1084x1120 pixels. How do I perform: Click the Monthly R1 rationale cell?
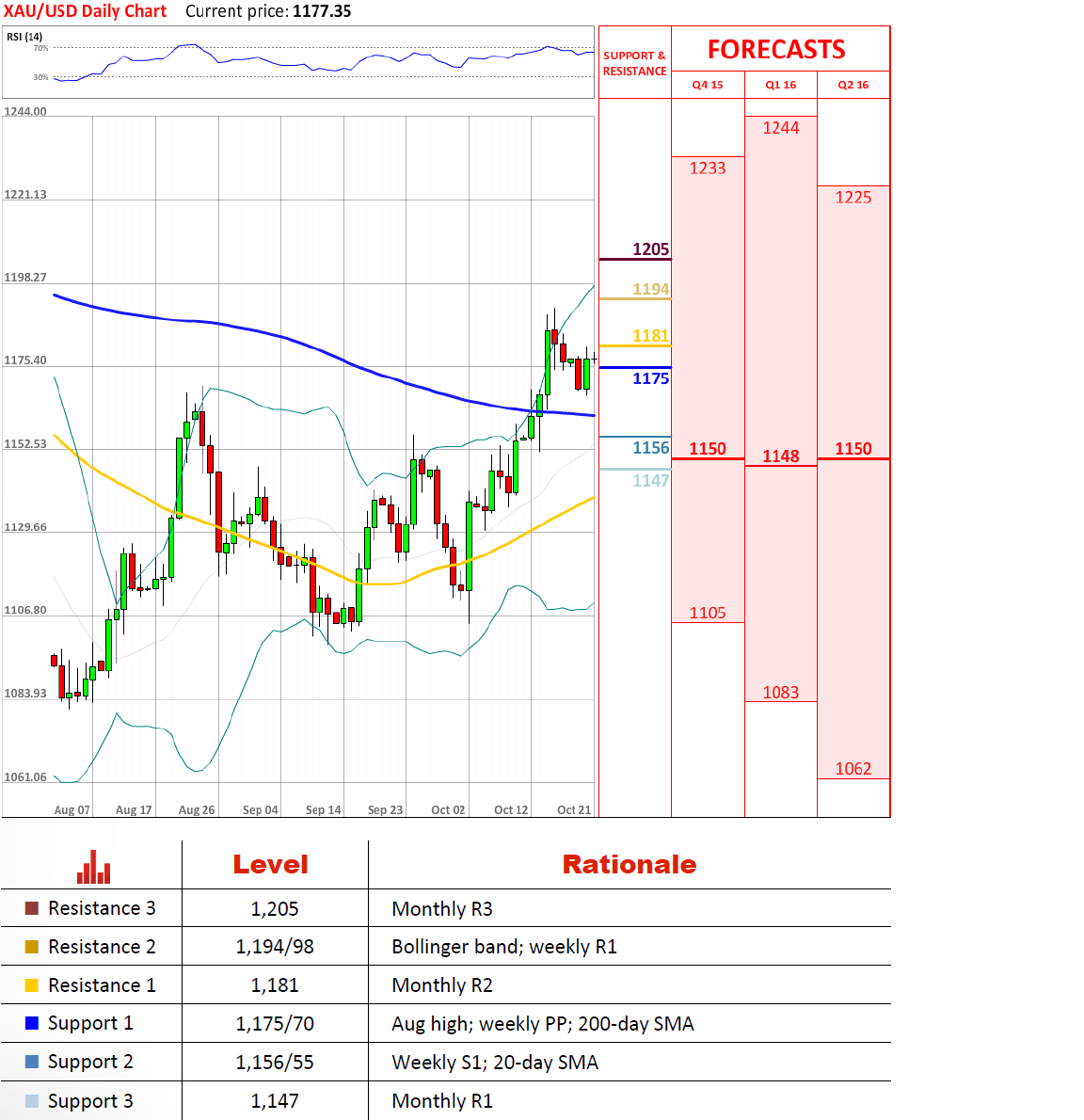tap(442, 1101)
